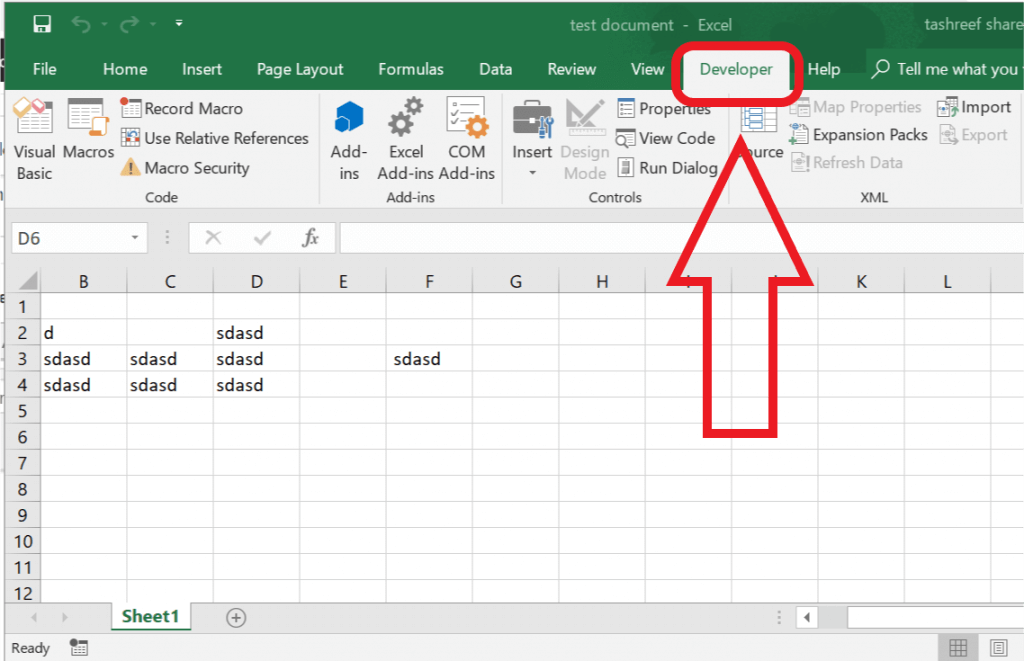Click View Code
The image size is (1024, 661).
[x=665, y=138]
